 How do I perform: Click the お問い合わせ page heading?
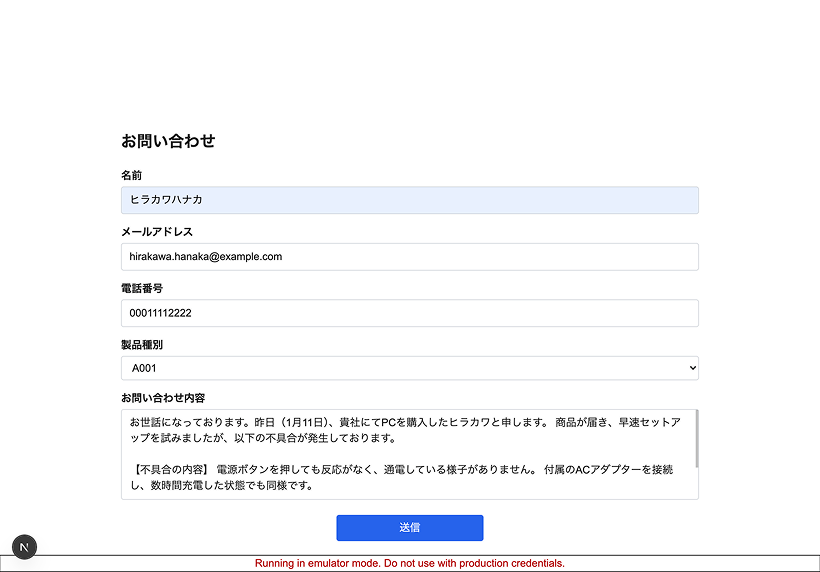[168, 141]
